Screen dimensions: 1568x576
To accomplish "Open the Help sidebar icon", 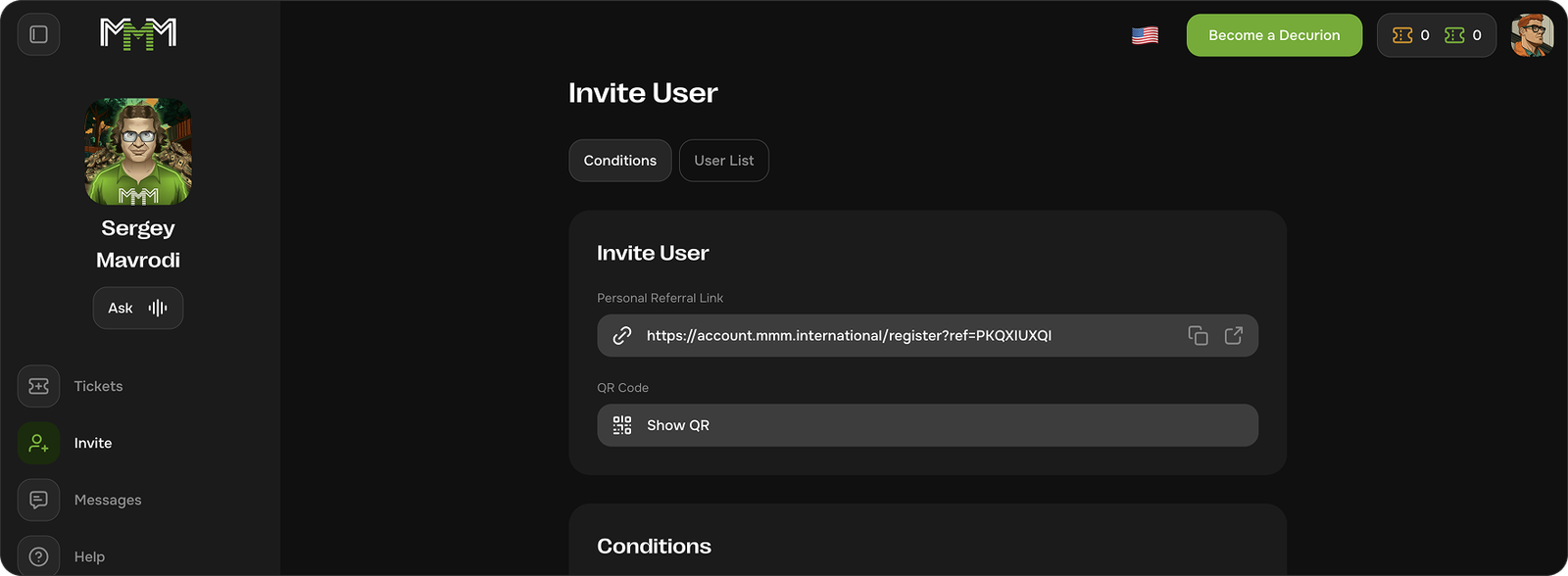I will (x=38, y=556).
